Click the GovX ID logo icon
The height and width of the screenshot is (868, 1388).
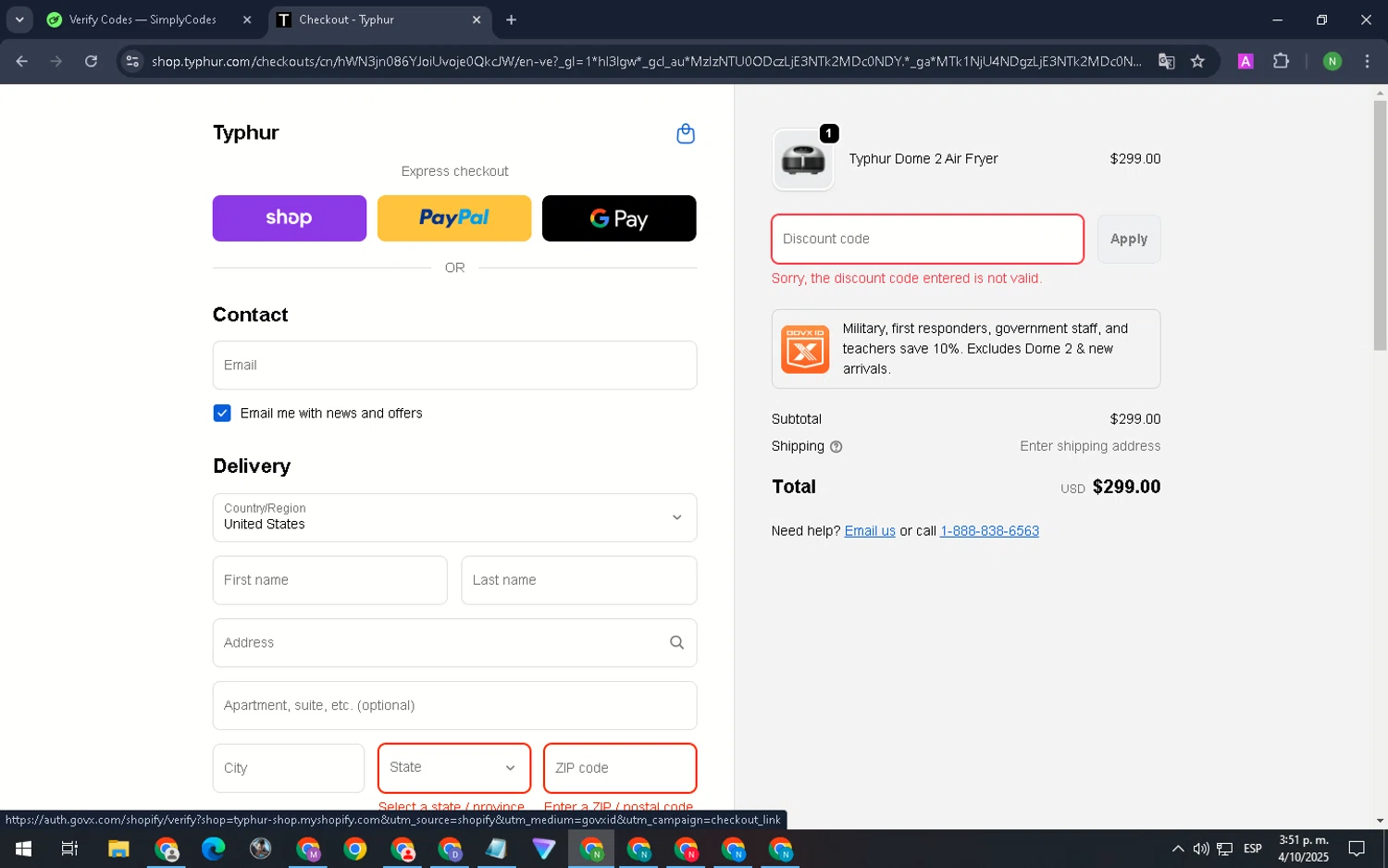point(805,349)
